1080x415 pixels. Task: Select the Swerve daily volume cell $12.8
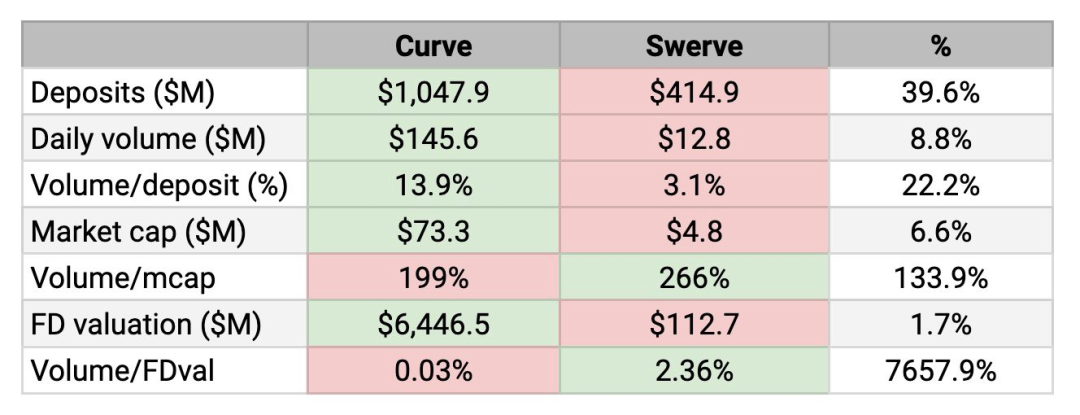tap(694, 138)
